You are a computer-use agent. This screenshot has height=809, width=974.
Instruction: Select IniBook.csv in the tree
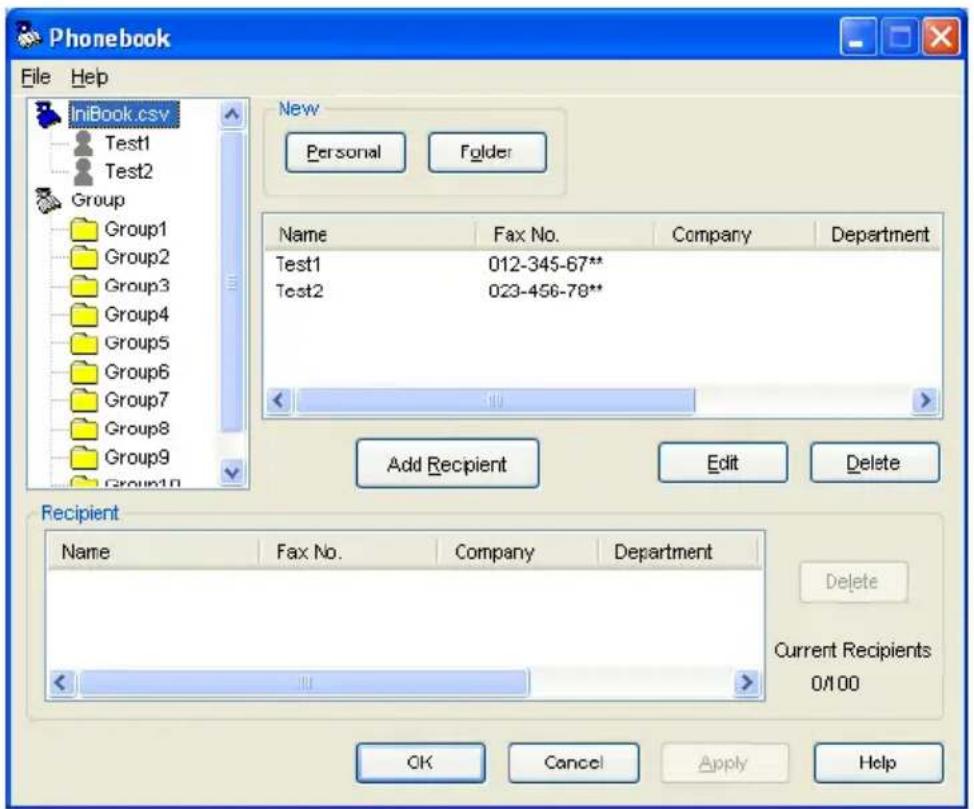pos(124,114)
